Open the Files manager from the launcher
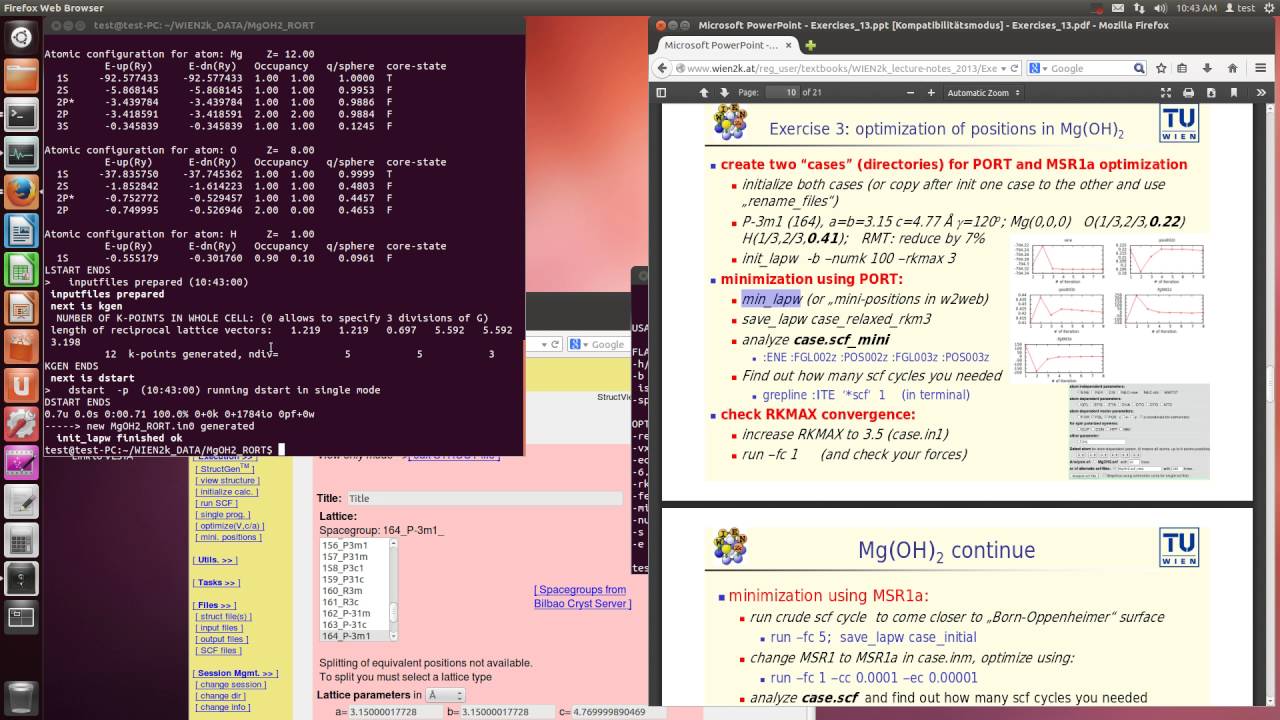1280x720 pixels. (x=21, y=77)
